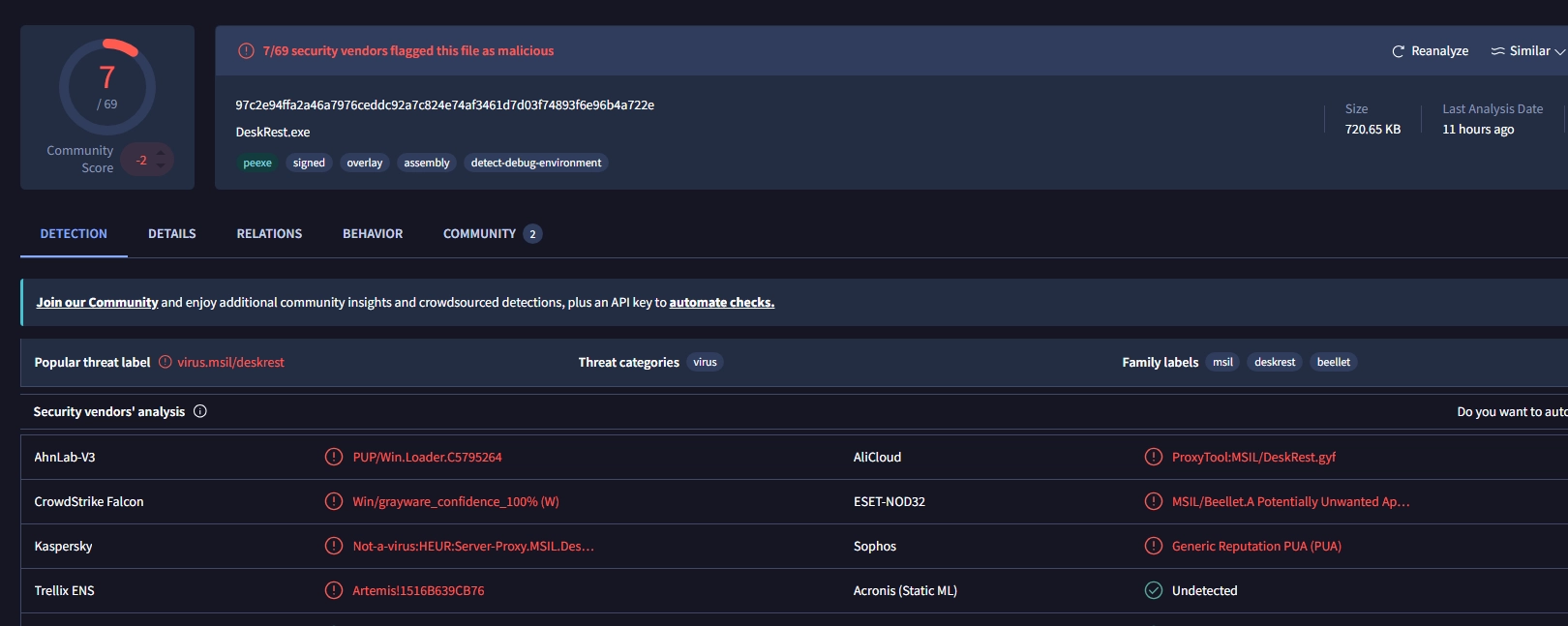Click the Undetected result for Acronis
The width and height of the screenshot is (1568, 626).
tap(1204, 590)
